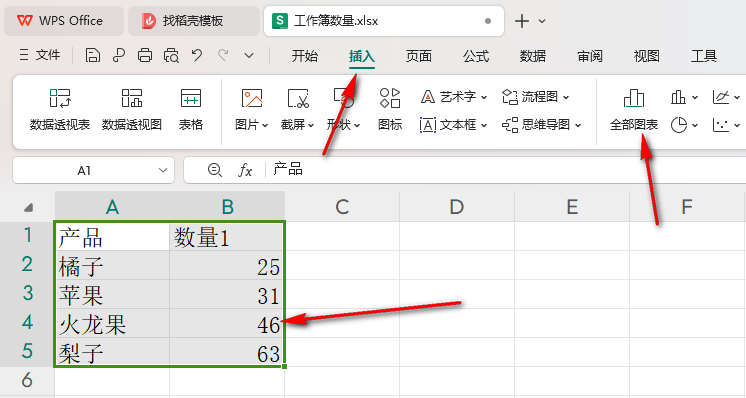Insert 艺术字 word art

point(454,97)
